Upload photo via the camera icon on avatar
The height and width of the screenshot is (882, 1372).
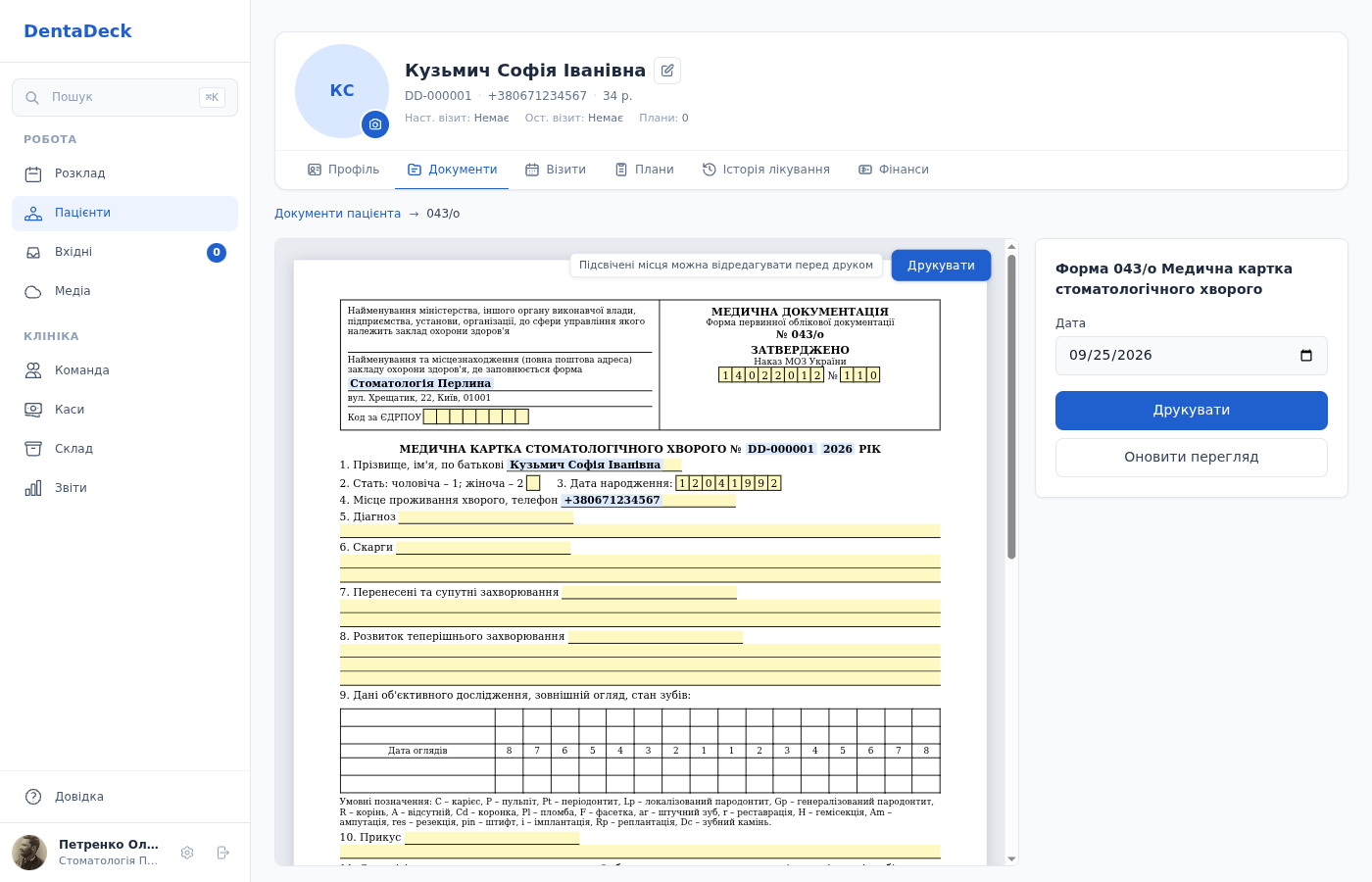(375, 124)
